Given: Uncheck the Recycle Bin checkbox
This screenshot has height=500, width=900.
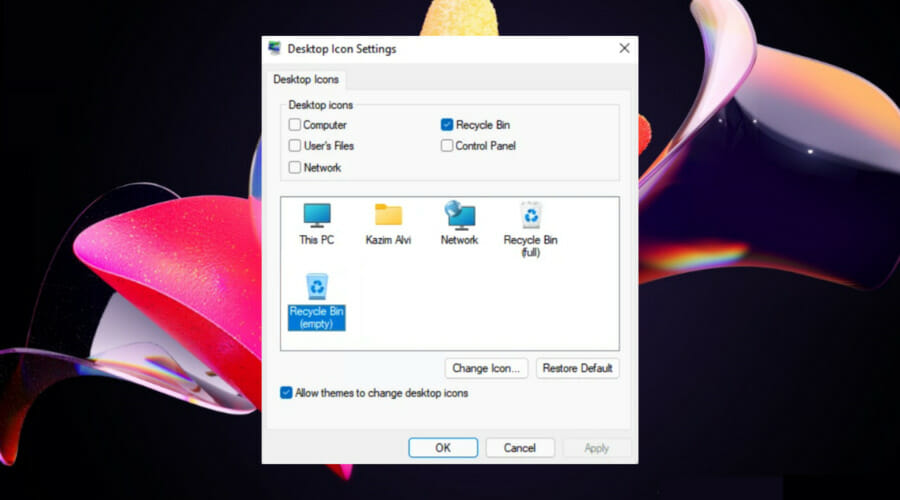Looking at the screenshot, I should click(447, 125).
